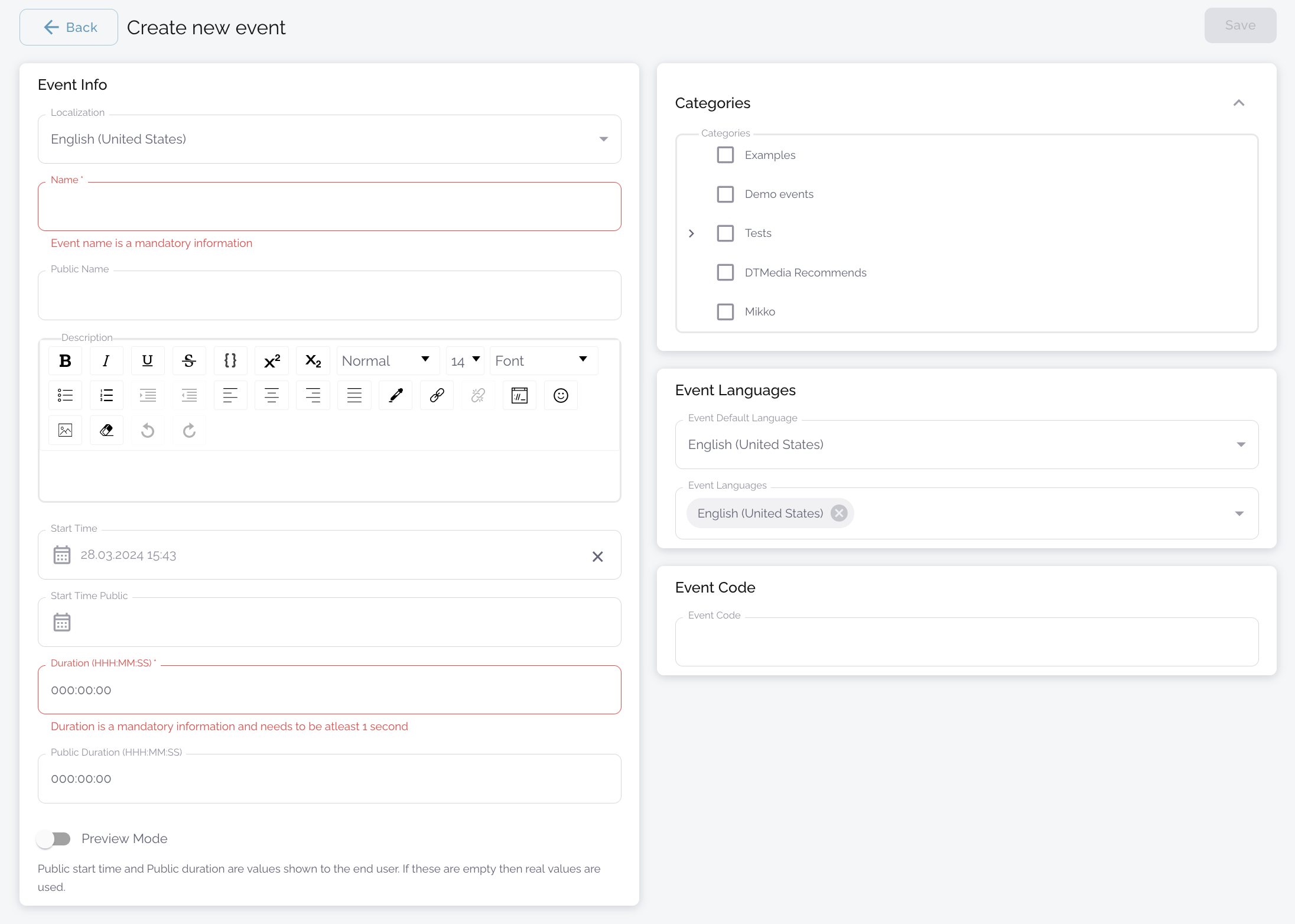Remove English (United States) language chip
This screenshot has width=1295, height=924.
click(x=839, y=513)
